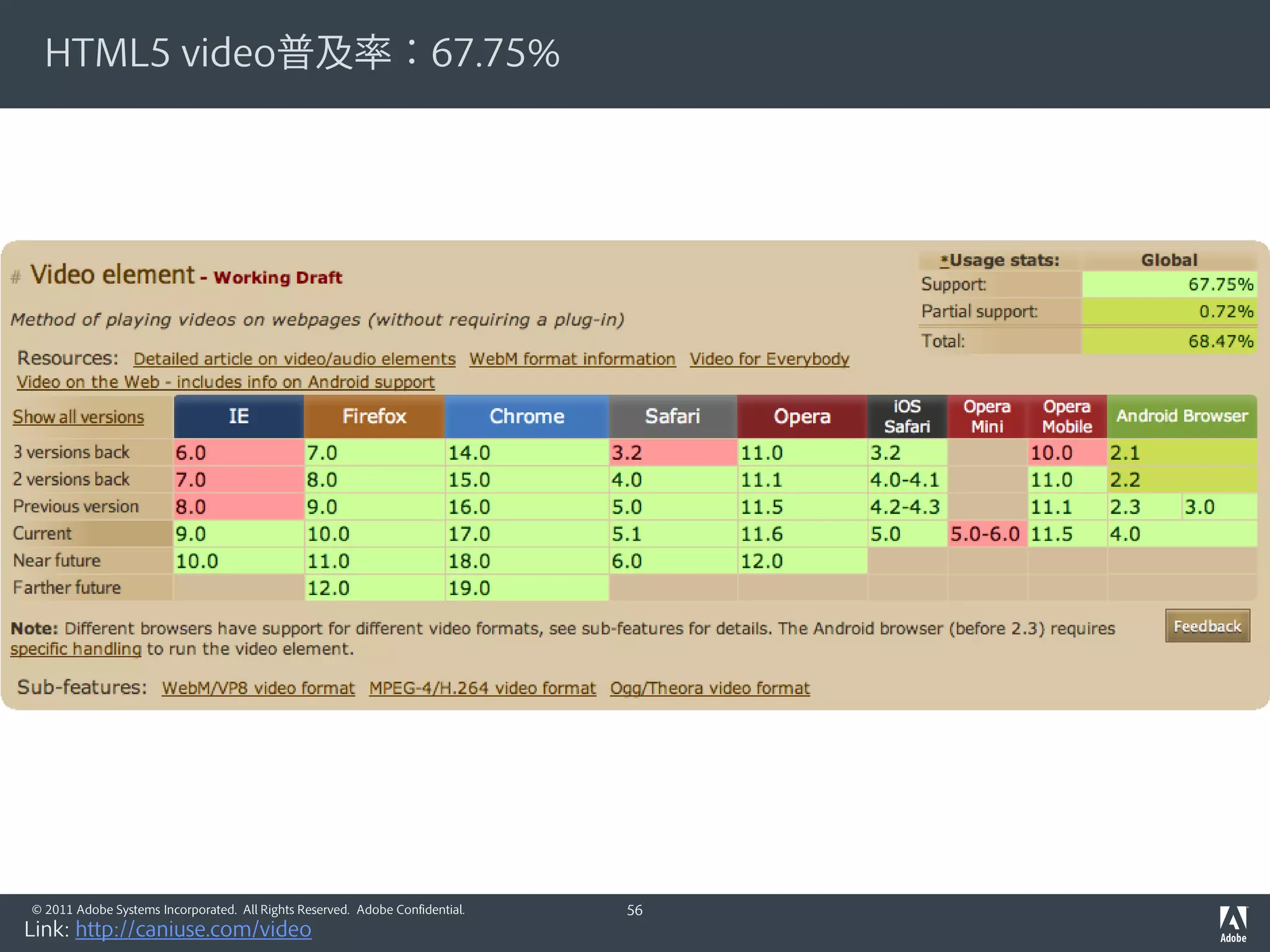Screen dimensions: 1270x952
Task: Select the Android Browser column header
Action: coord(1182,416)
